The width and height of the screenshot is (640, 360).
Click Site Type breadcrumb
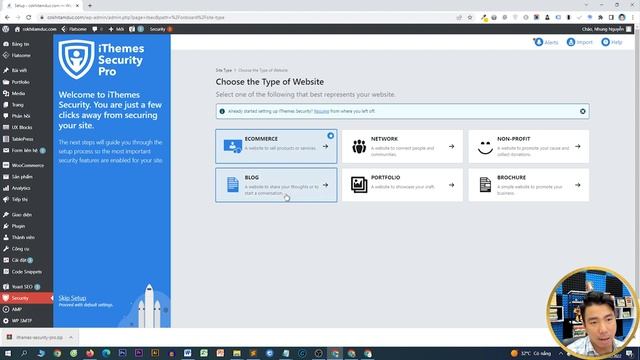[224, 70]
